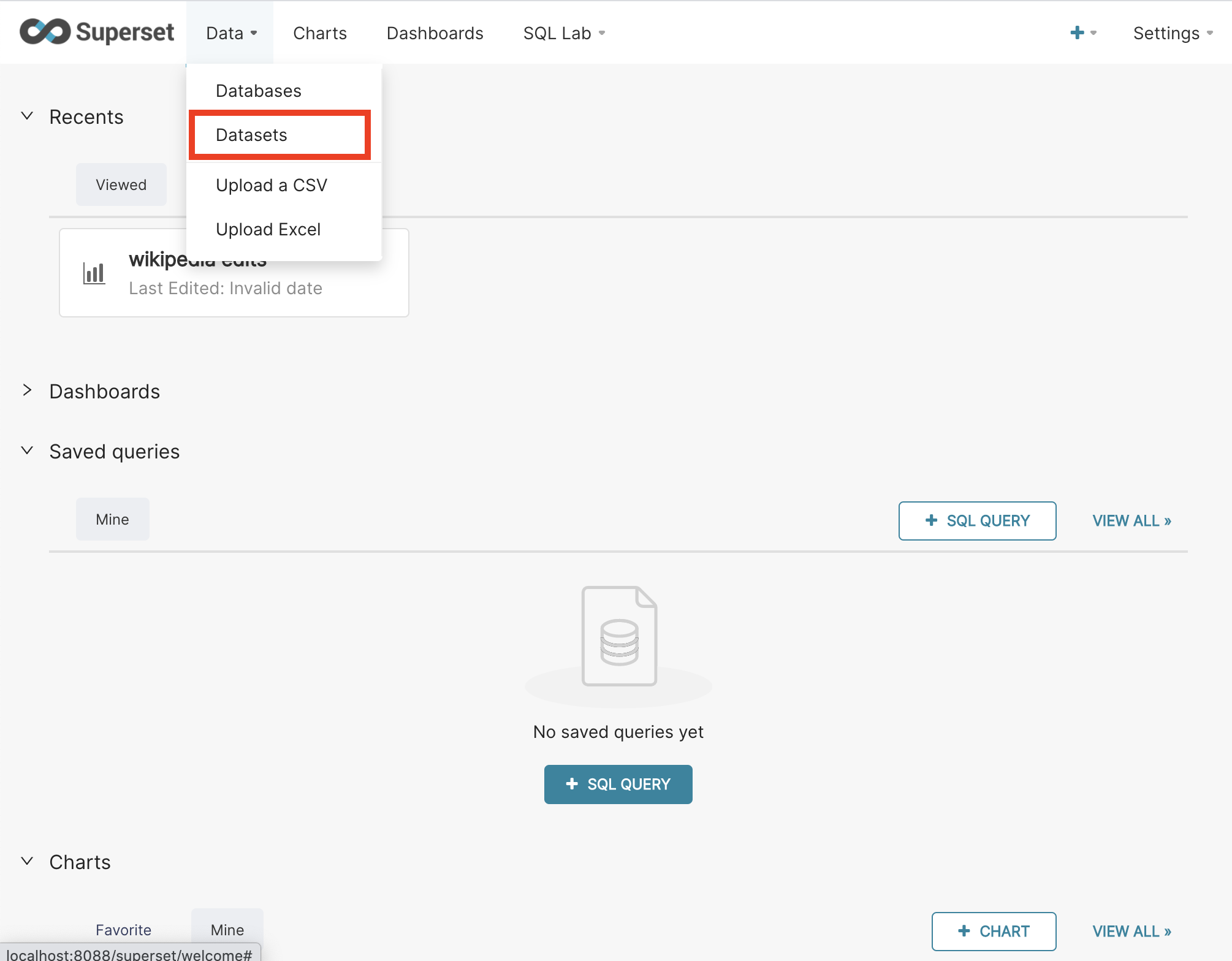Select Upload a CSV from the Data menu
The width and height of the screenshot is (1232, 961).
(272, 184)
